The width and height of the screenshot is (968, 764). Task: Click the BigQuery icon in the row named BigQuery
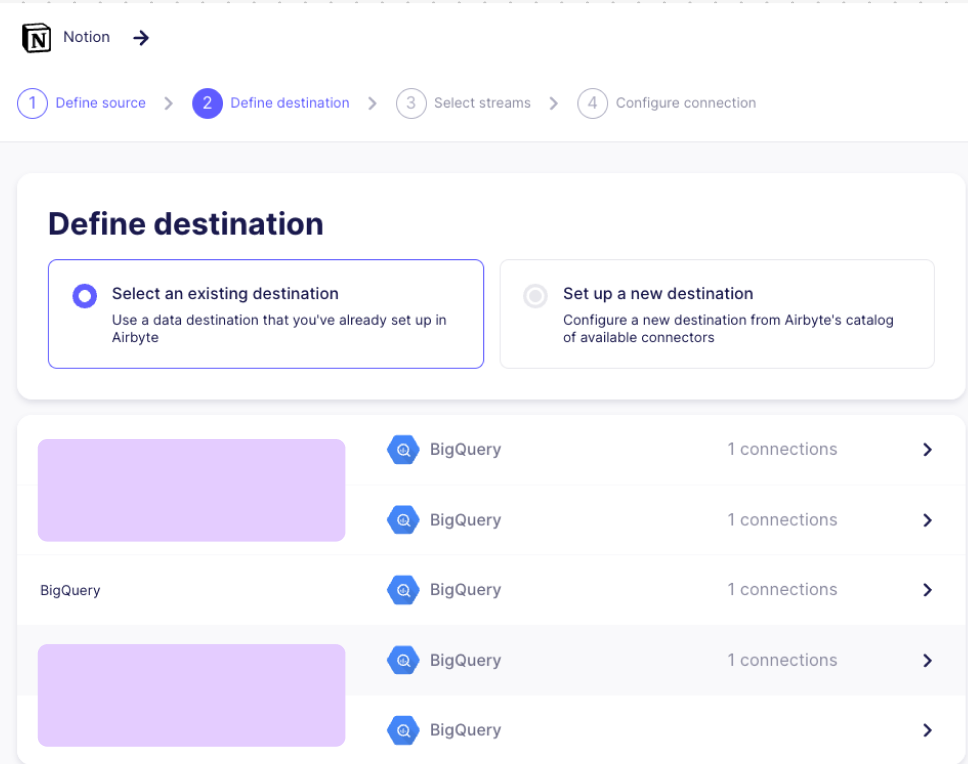(x=403, y=590)
